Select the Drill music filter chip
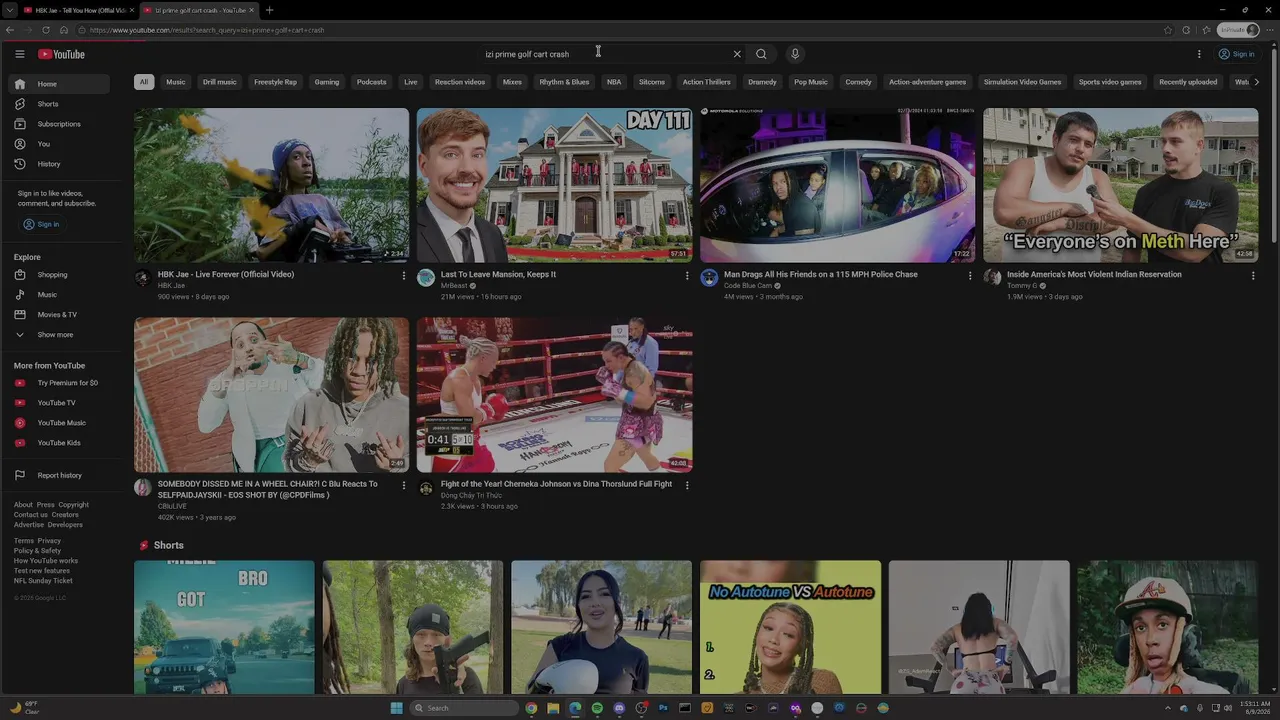Viewport: 1280px width, 720px height. 220,82
